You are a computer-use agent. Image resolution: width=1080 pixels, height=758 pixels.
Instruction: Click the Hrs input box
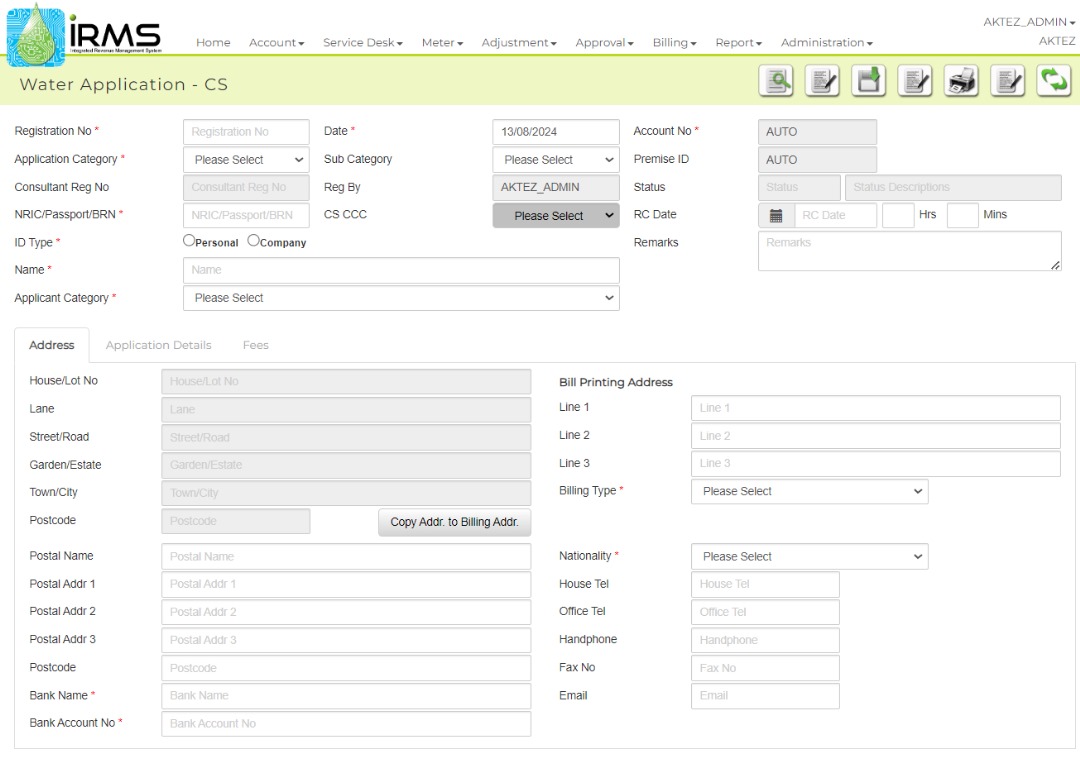click(x=898, y=215)
